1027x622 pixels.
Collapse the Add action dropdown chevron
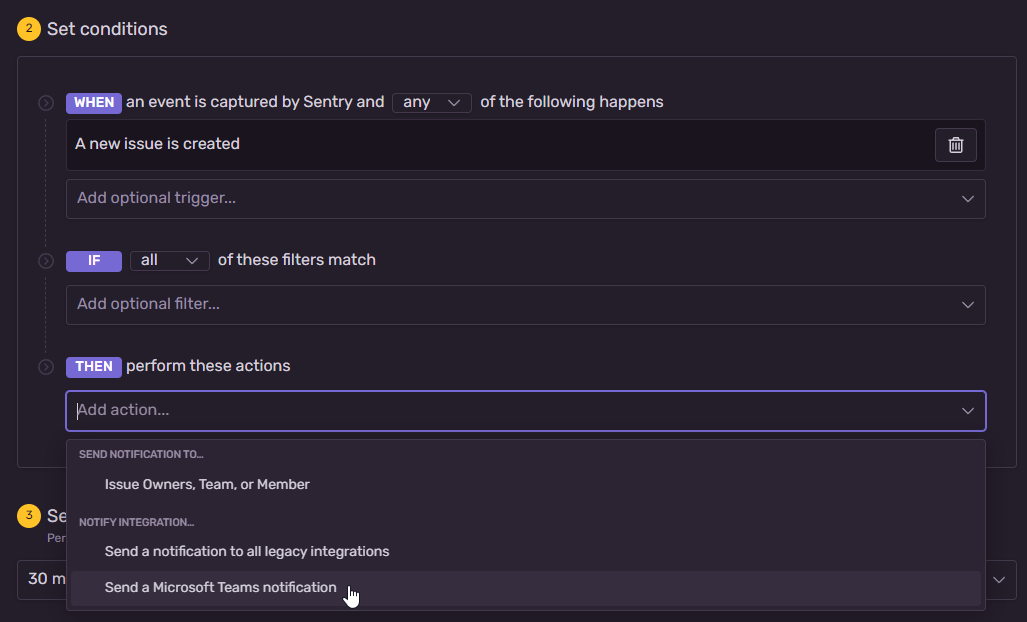[967, 411]
